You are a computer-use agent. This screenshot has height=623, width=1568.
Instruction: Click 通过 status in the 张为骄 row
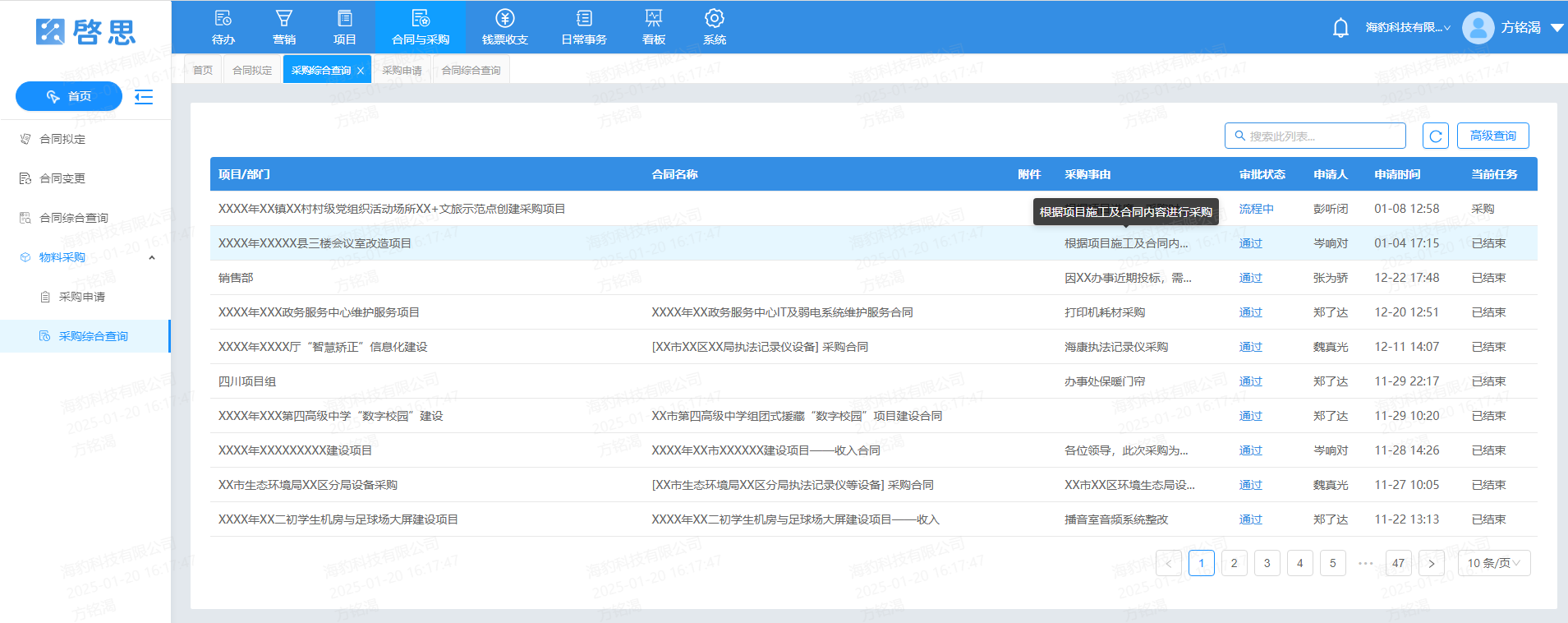pyautogui.click(x=1250, y=278)
